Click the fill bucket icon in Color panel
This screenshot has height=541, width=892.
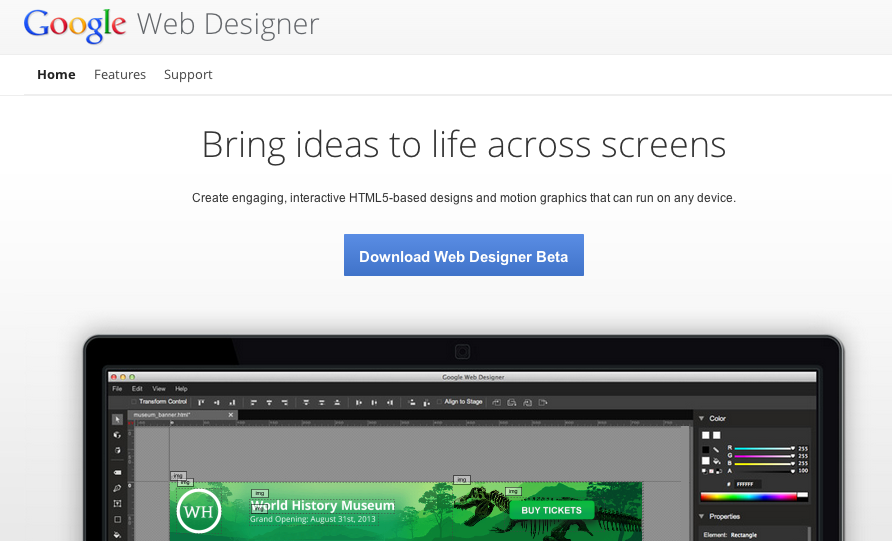[716, 461]
